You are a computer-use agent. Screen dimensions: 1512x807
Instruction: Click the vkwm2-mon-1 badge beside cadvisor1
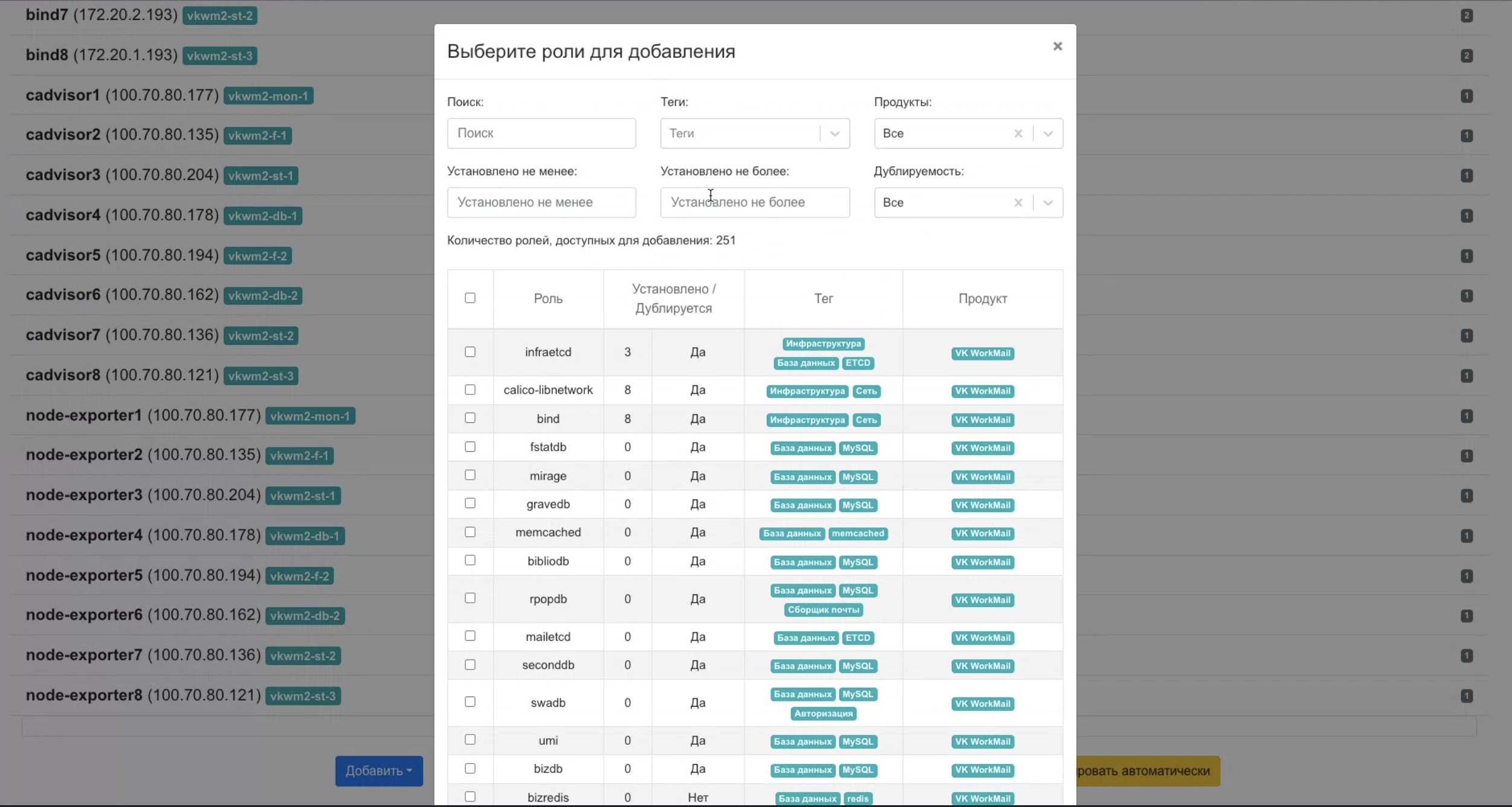point(268,96)
